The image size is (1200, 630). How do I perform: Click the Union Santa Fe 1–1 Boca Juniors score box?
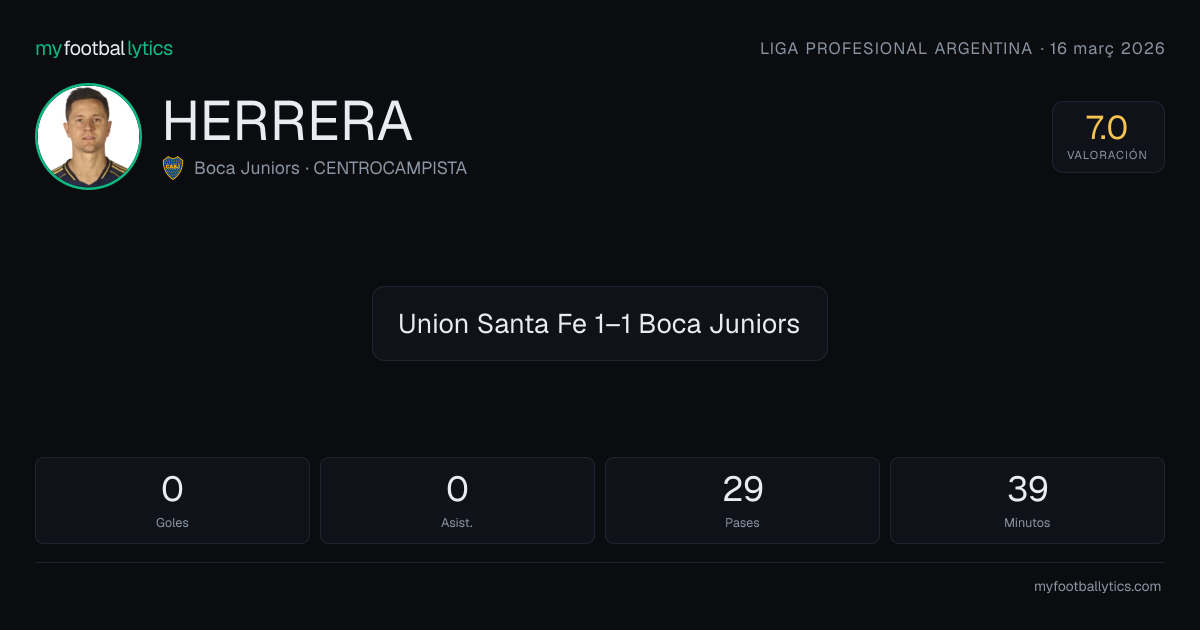600,324
